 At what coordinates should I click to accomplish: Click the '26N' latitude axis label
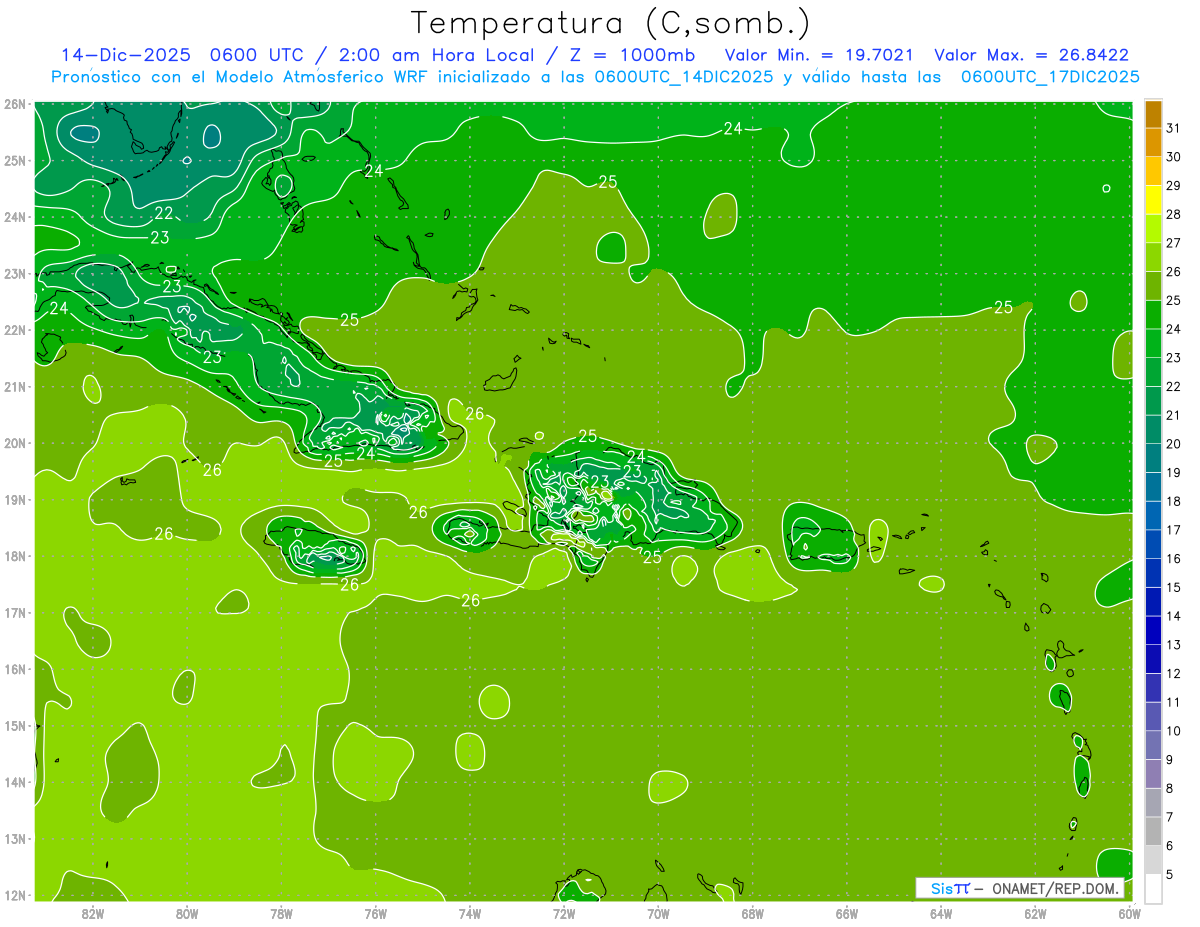15,104
